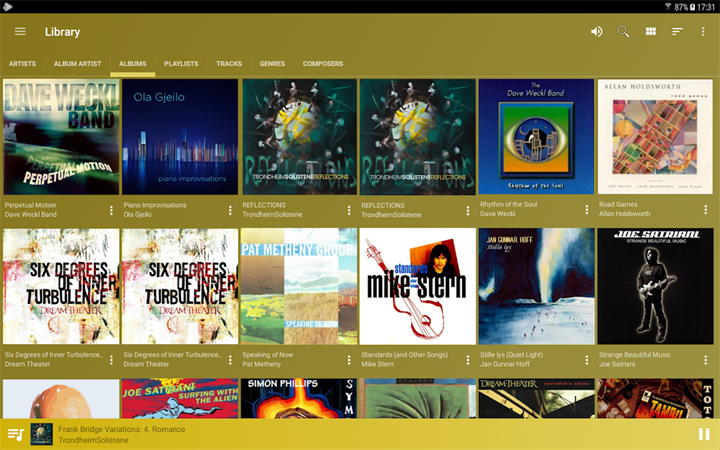Open the options menu for Road Games album
The width and height of the screenshot is (720, 450).
pos(706,210)
